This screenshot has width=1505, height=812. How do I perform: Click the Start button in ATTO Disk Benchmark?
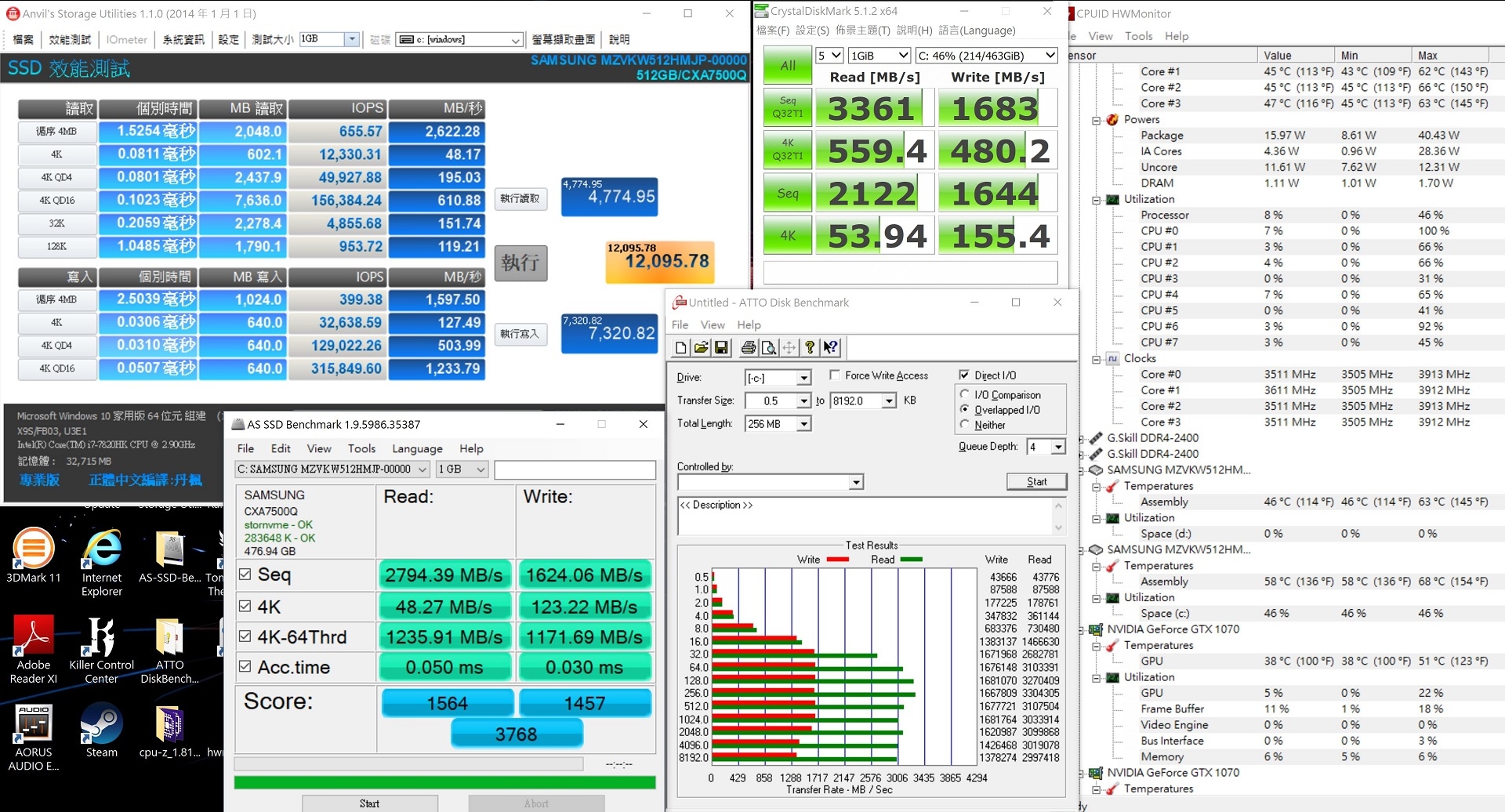1036,482
